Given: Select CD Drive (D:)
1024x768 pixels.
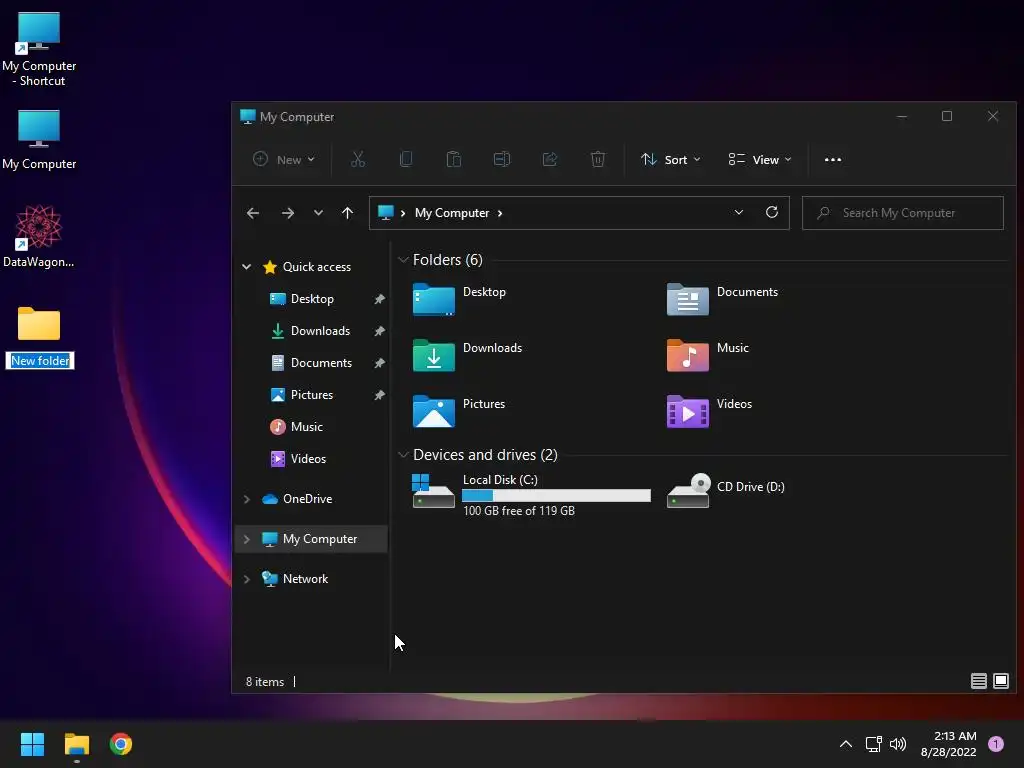Looking at the screenshot, I should point(726,490).
